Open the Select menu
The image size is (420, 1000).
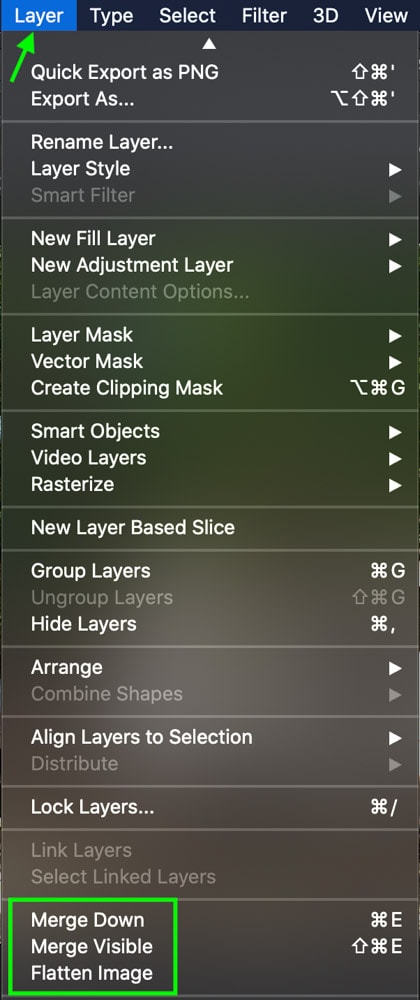point(188,15)
